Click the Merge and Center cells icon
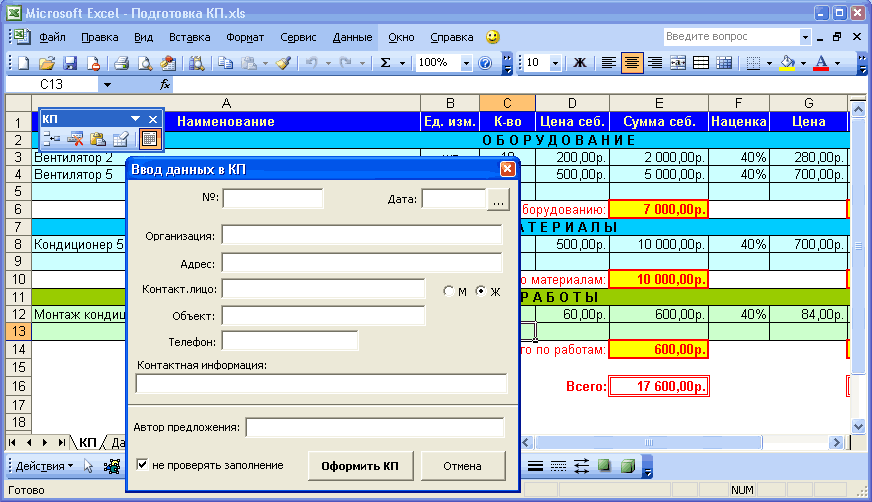This screenshot has height=502, width=872. 678,62
